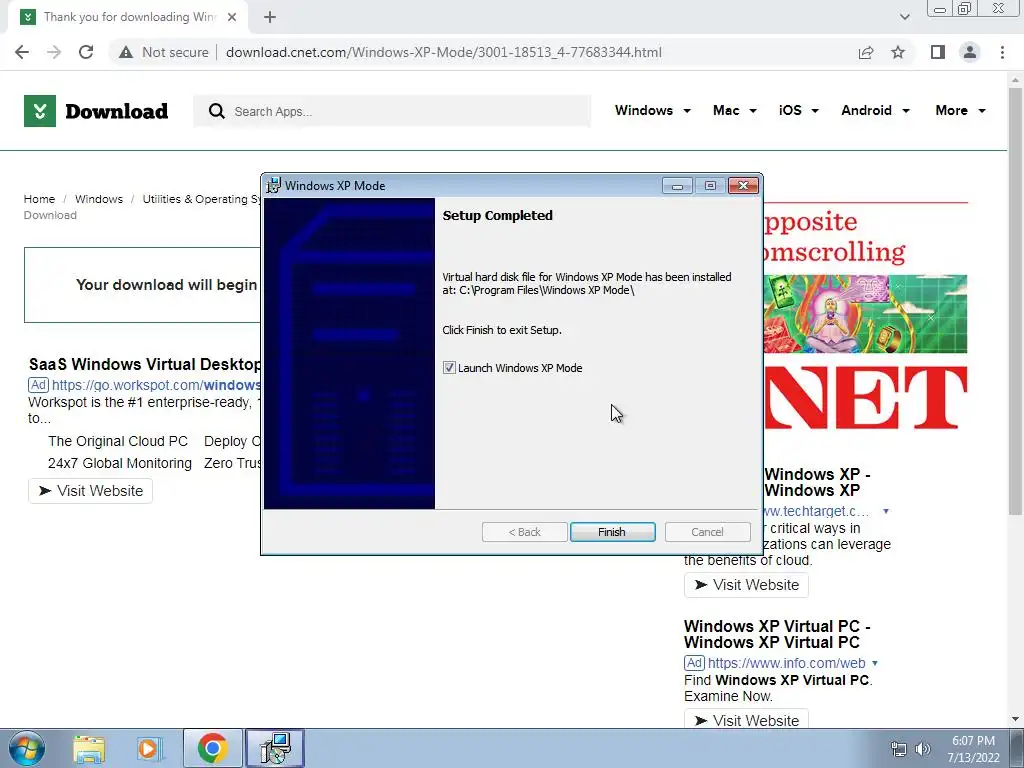This screenshot has height=768, width=1024.
Task: Switch to the setup installer taskbar icon
Action: 275,748
